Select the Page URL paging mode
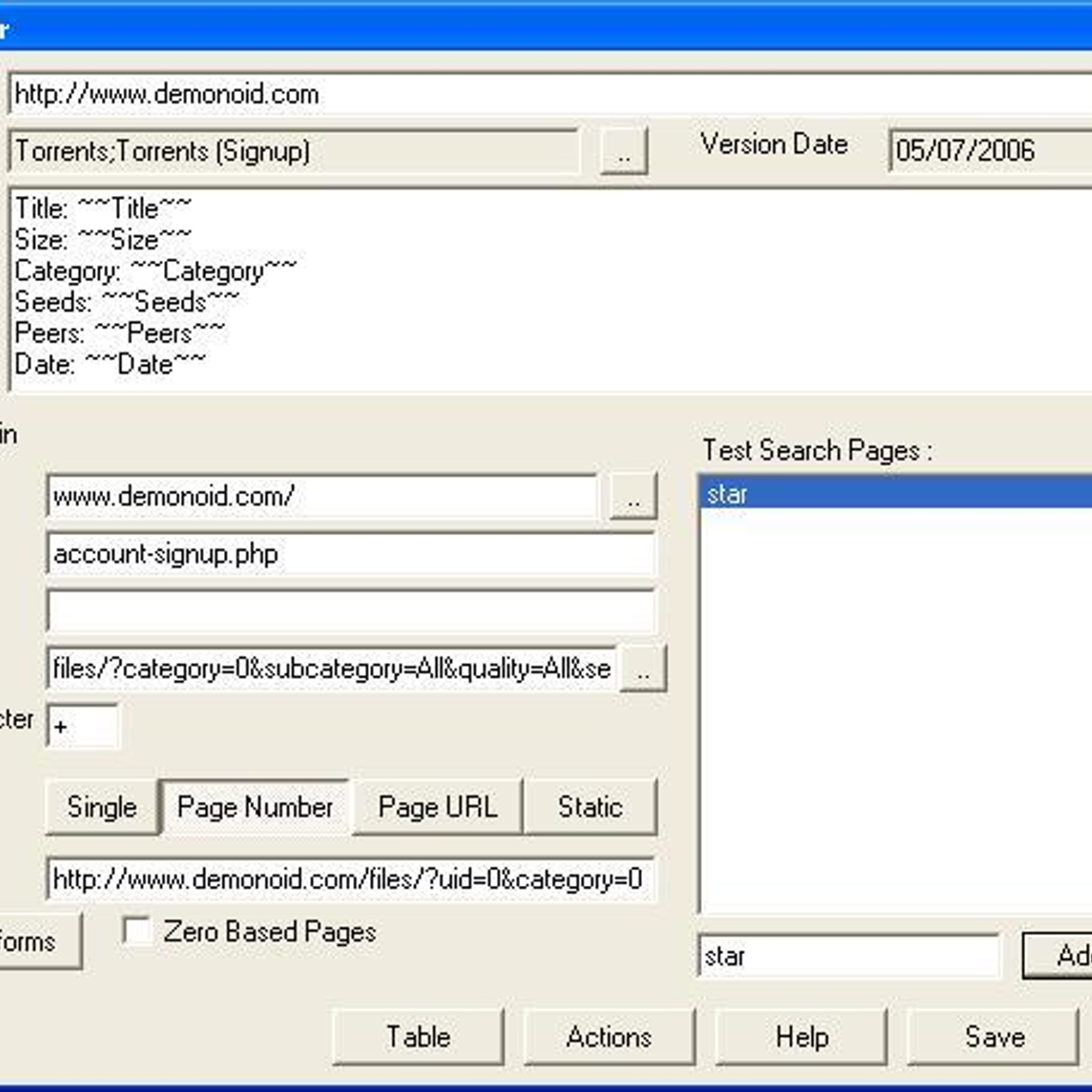Screen dimensions: 1092x1092 [x=437, y=807]
